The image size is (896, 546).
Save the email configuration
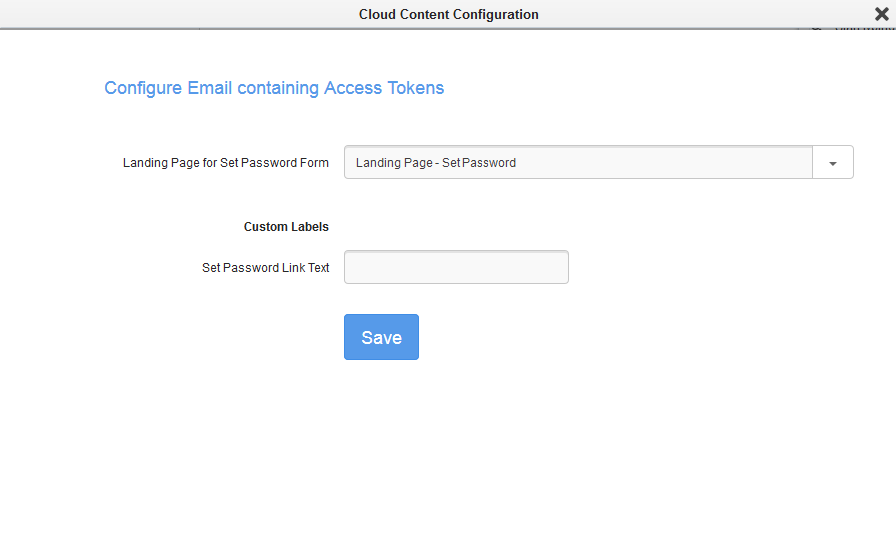pos(381,337)
